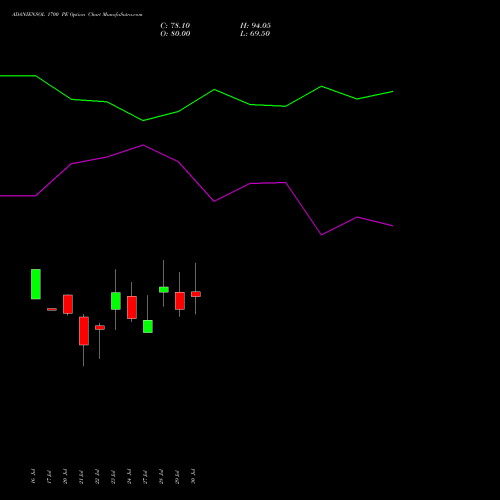Click the large red candlestick for 21 Jul
The height and width of the screenshot is (500, 500).
click(84, 331)
